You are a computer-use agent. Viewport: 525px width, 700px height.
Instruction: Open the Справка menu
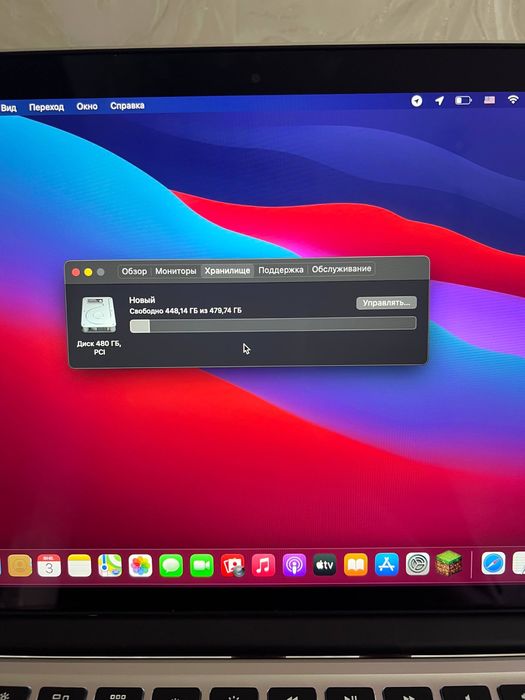coord(127,106)
